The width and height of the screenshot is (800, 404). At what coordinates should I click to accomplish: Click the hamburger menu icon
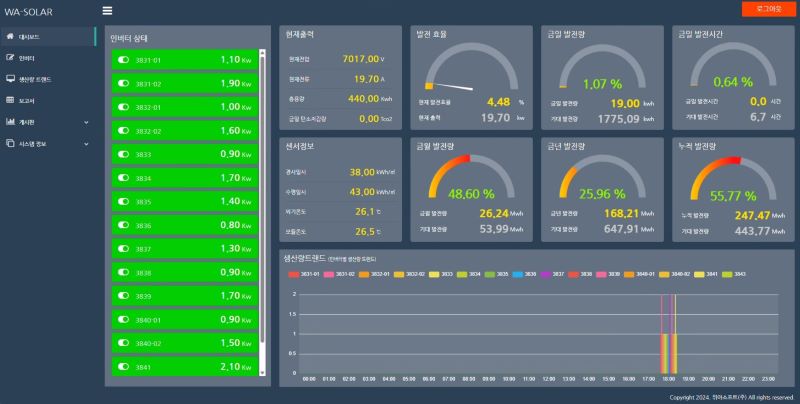click(x=107, y=11)
